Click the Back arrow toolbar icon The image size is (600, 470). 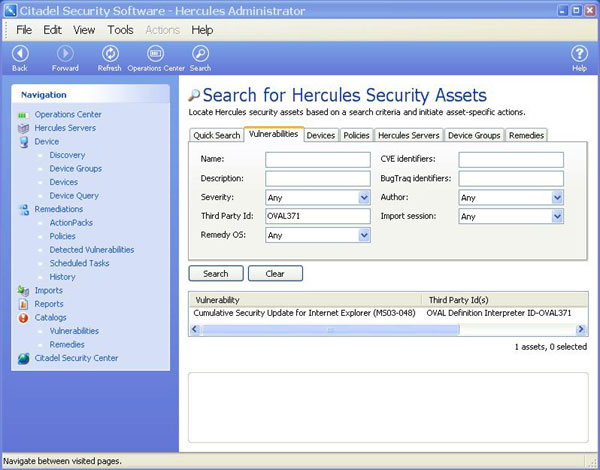tap(20, 54)
